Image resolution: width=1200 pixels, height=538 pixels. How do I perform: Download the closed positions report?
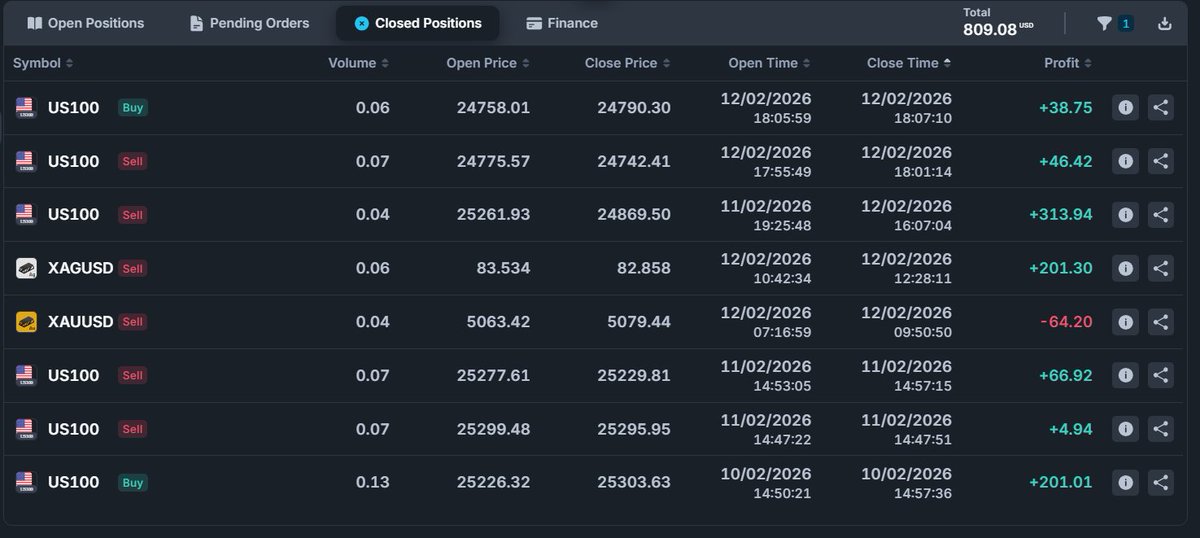[x=1164, y=23]
